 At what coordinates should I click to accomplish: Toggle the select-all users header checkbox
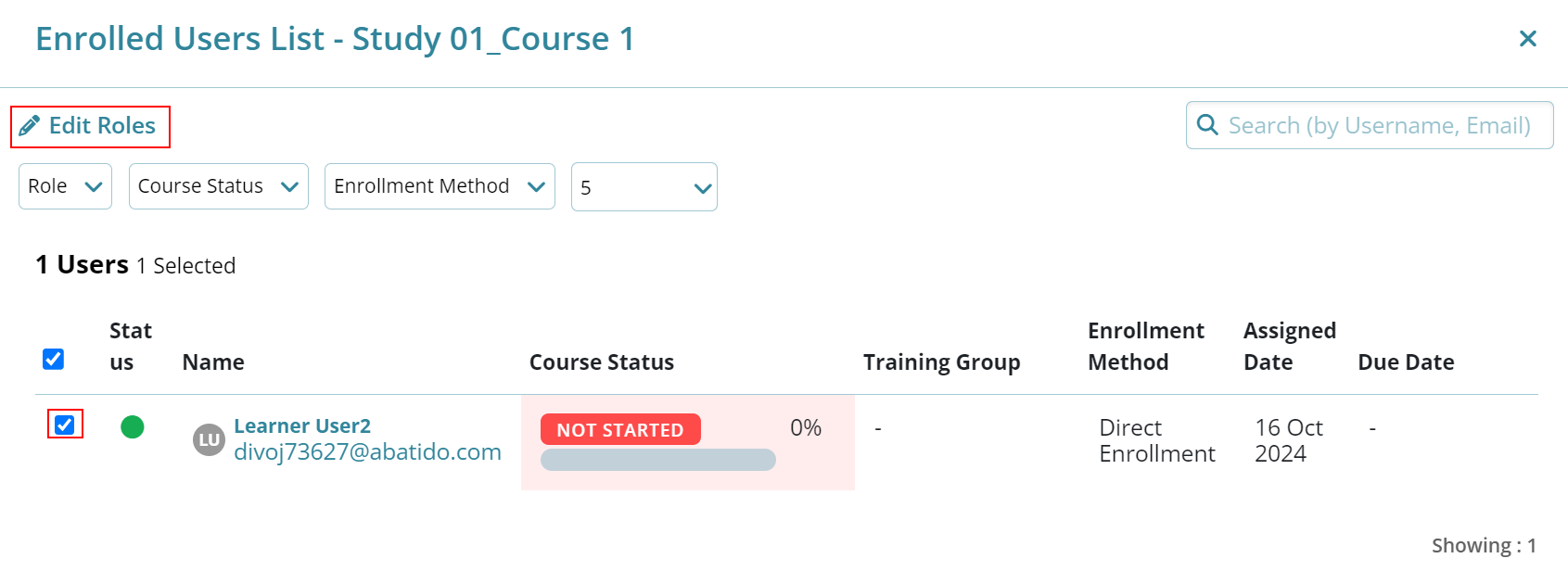tap(54, 359)
